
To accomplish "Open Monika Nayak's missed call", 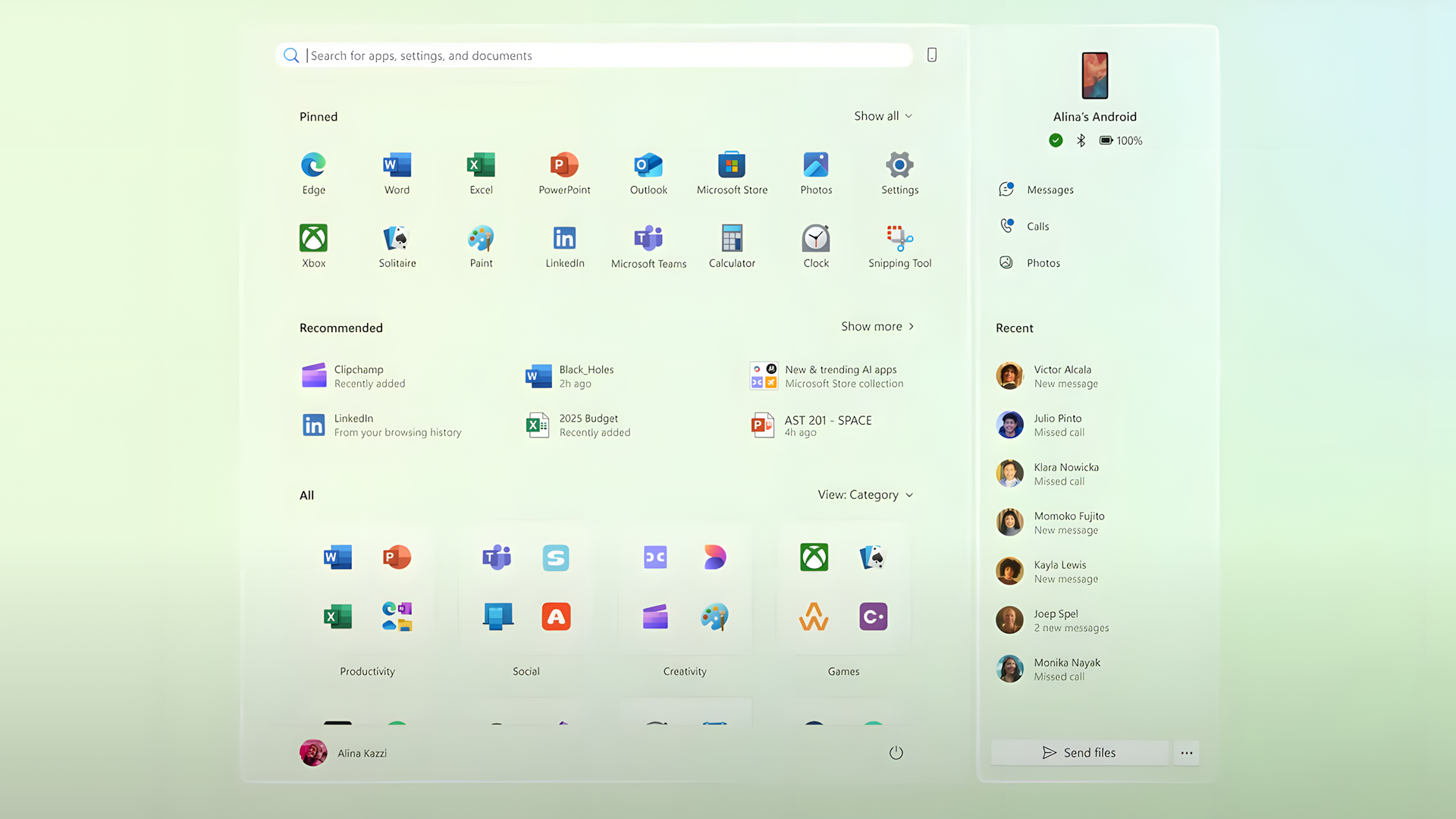I will tap(1048, 669).
